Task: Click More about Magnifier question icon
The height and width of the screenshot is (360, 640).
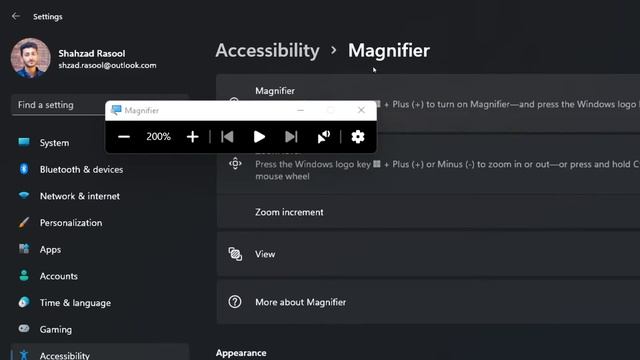Action: coord(235,302)
